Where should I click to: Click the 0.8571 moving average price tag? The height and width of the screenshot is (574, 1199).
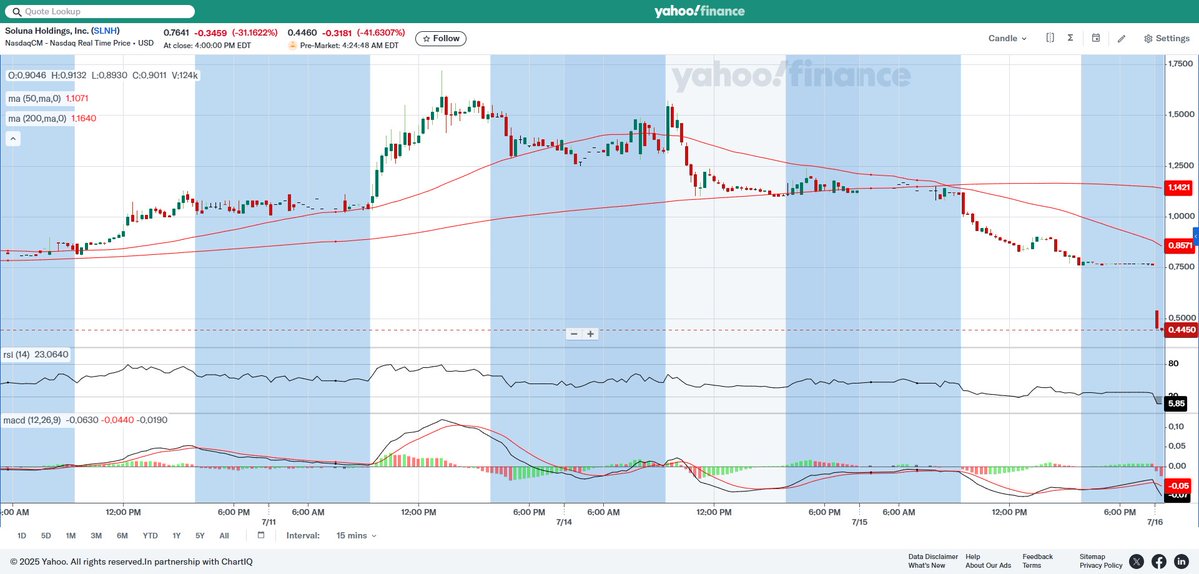pos(1178,245)
